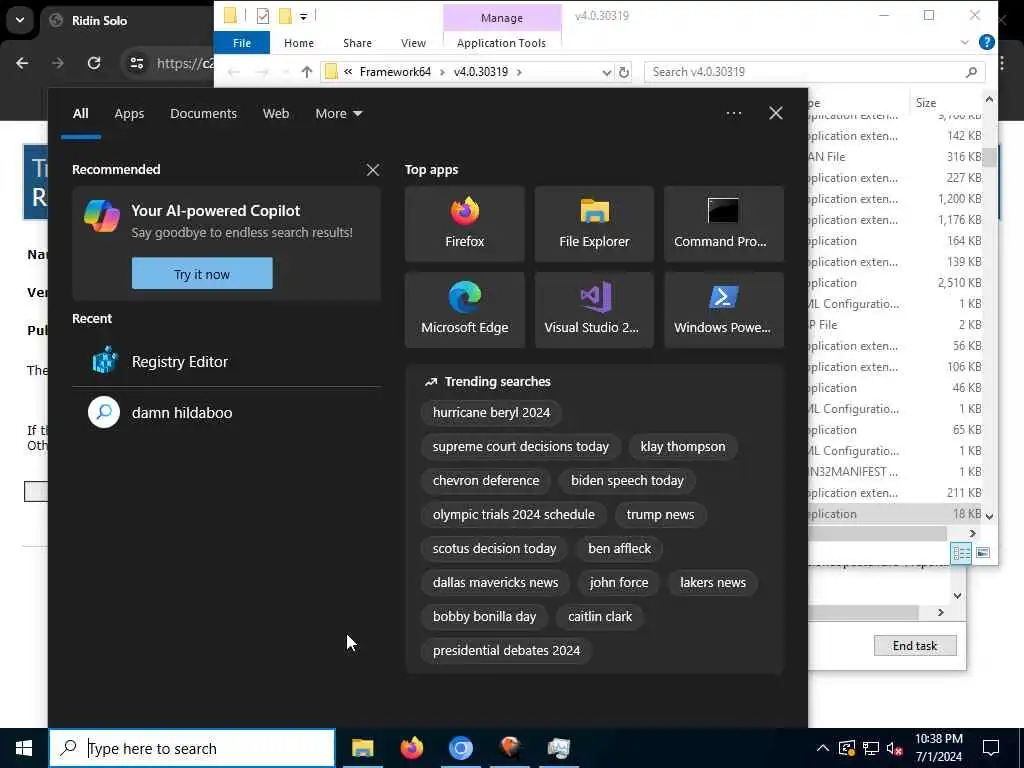The image size is (1024, 768).
Task: Dismiss the Recommended section
Action: 373,170
